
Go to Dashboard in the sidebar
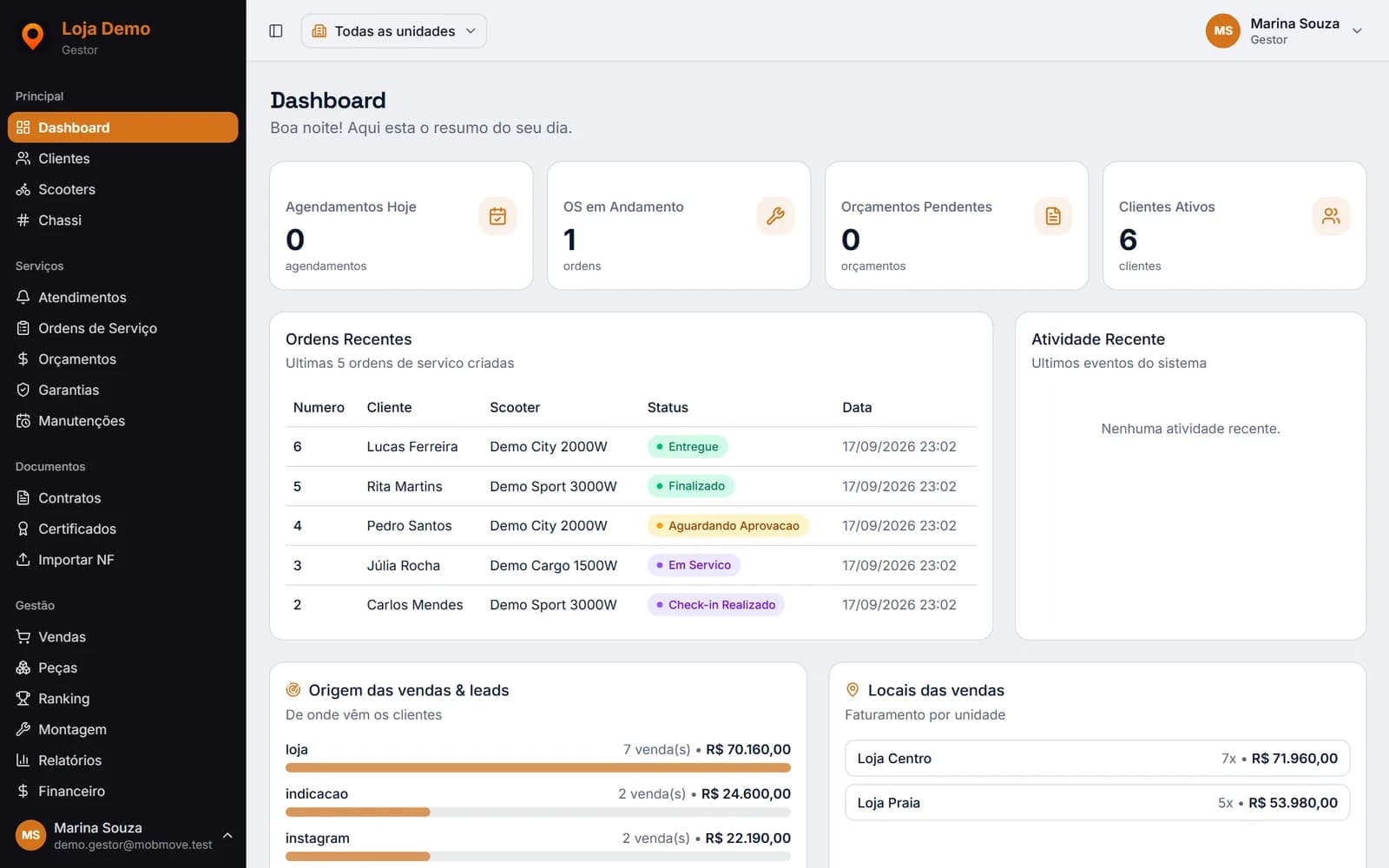click(122, 128)
